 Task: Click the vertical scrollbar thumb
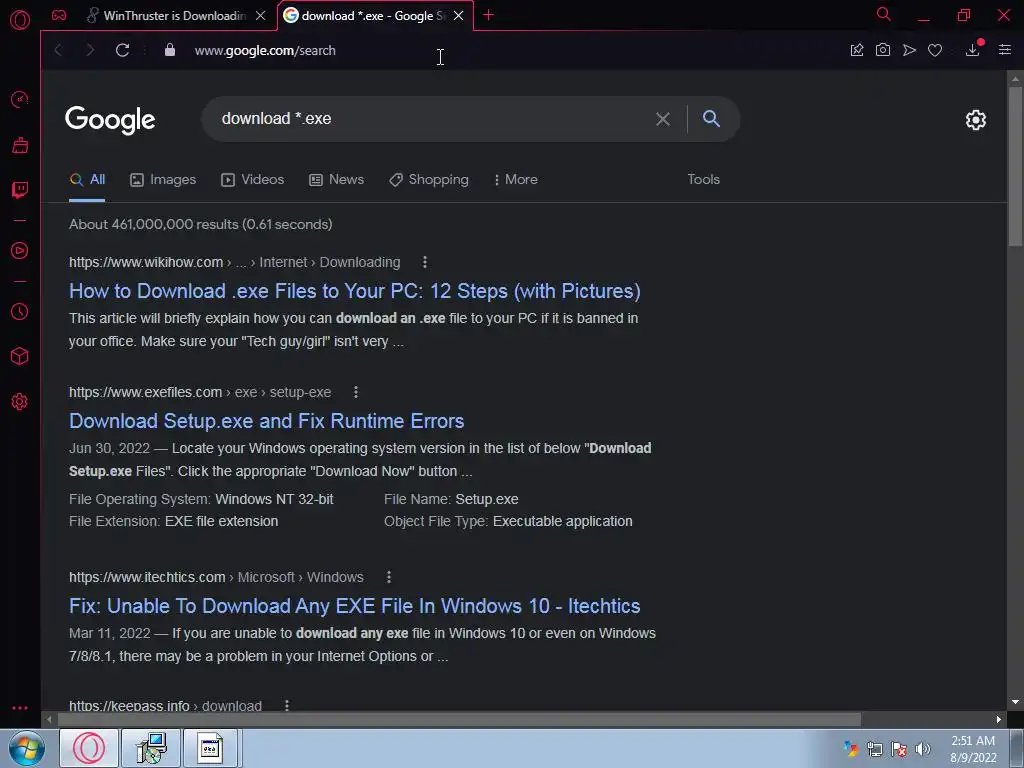point(1015,166)
